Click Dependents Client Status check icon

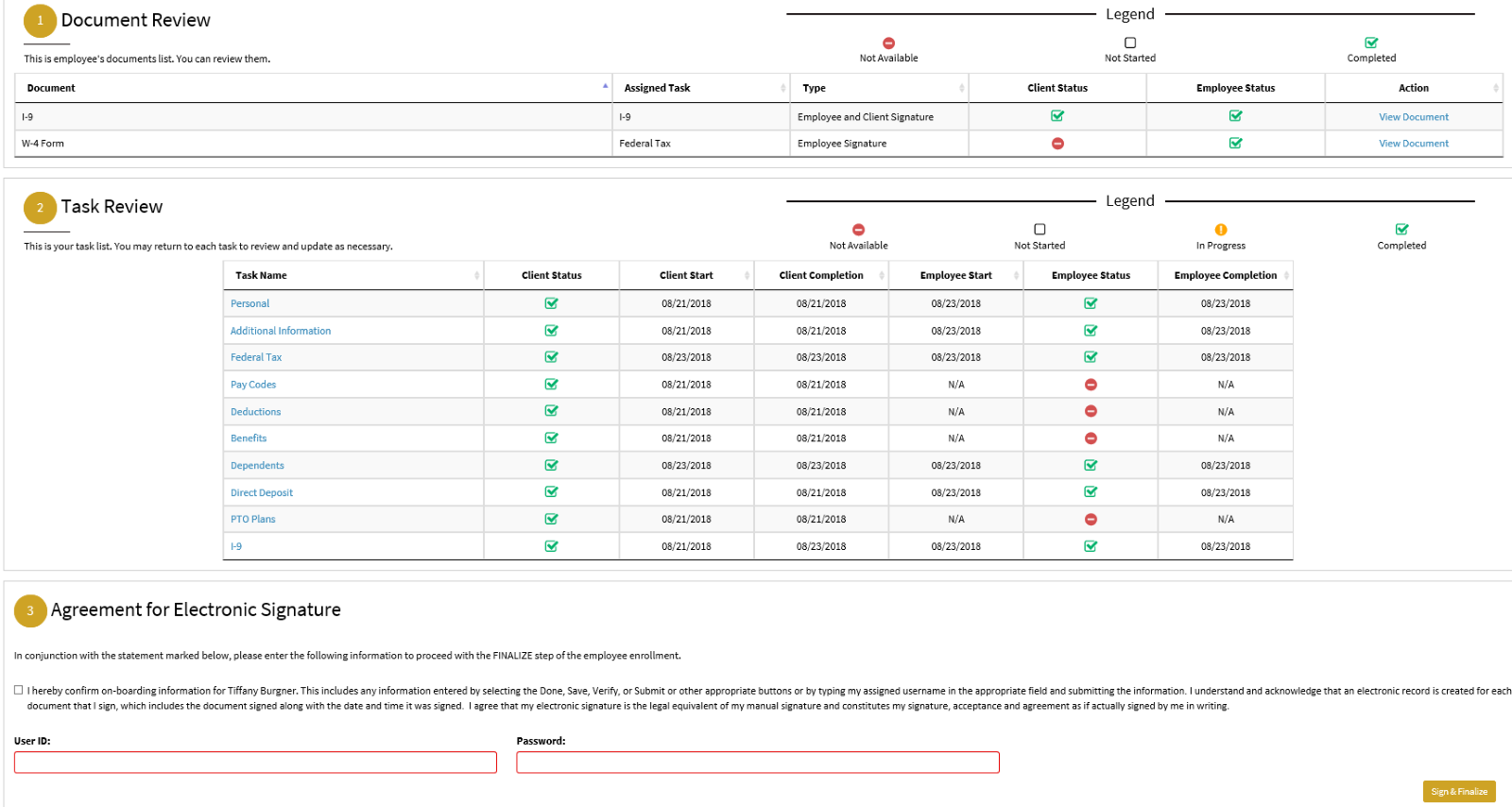pos(551,465)
